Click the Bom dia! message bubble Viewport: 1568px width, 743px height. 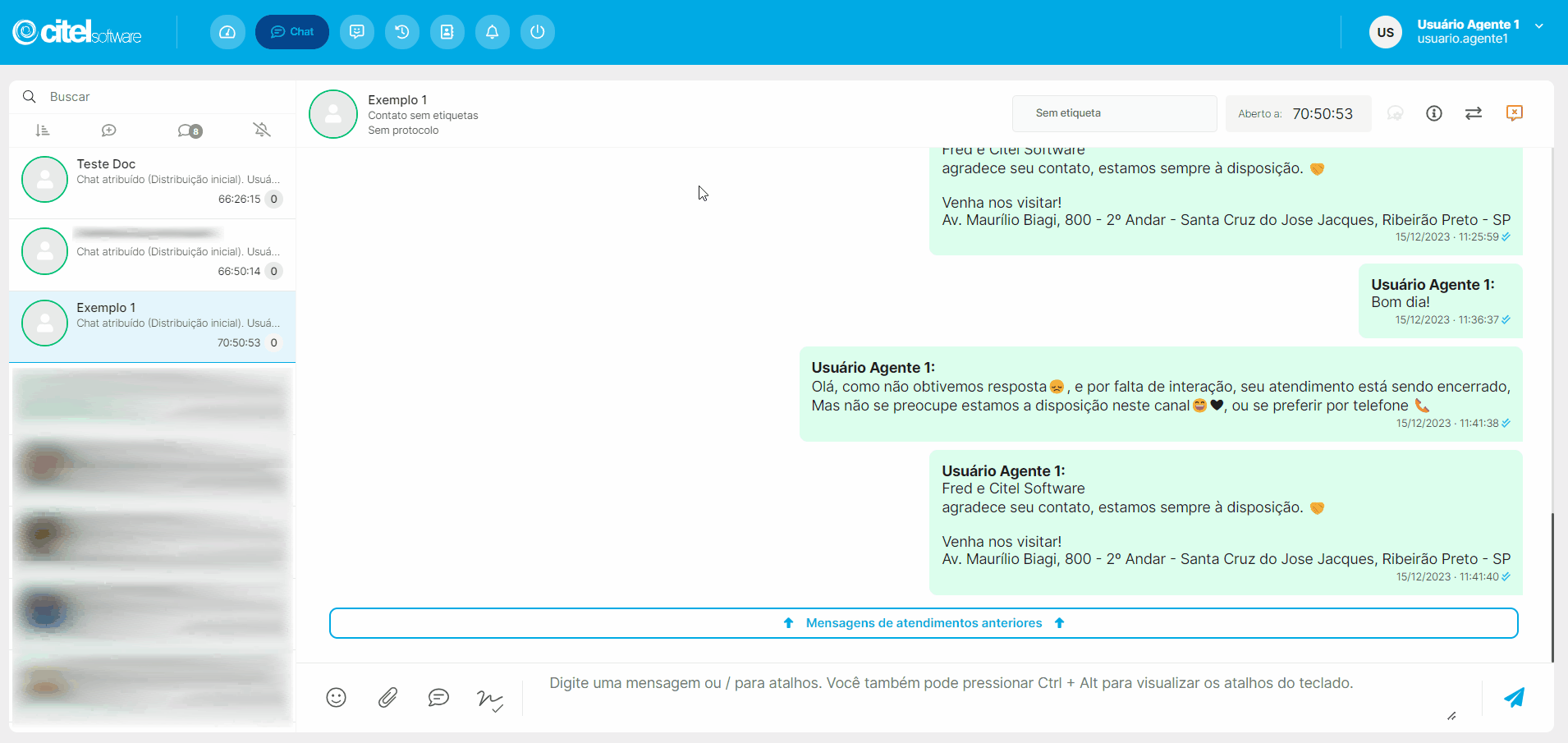point(1441,300)
